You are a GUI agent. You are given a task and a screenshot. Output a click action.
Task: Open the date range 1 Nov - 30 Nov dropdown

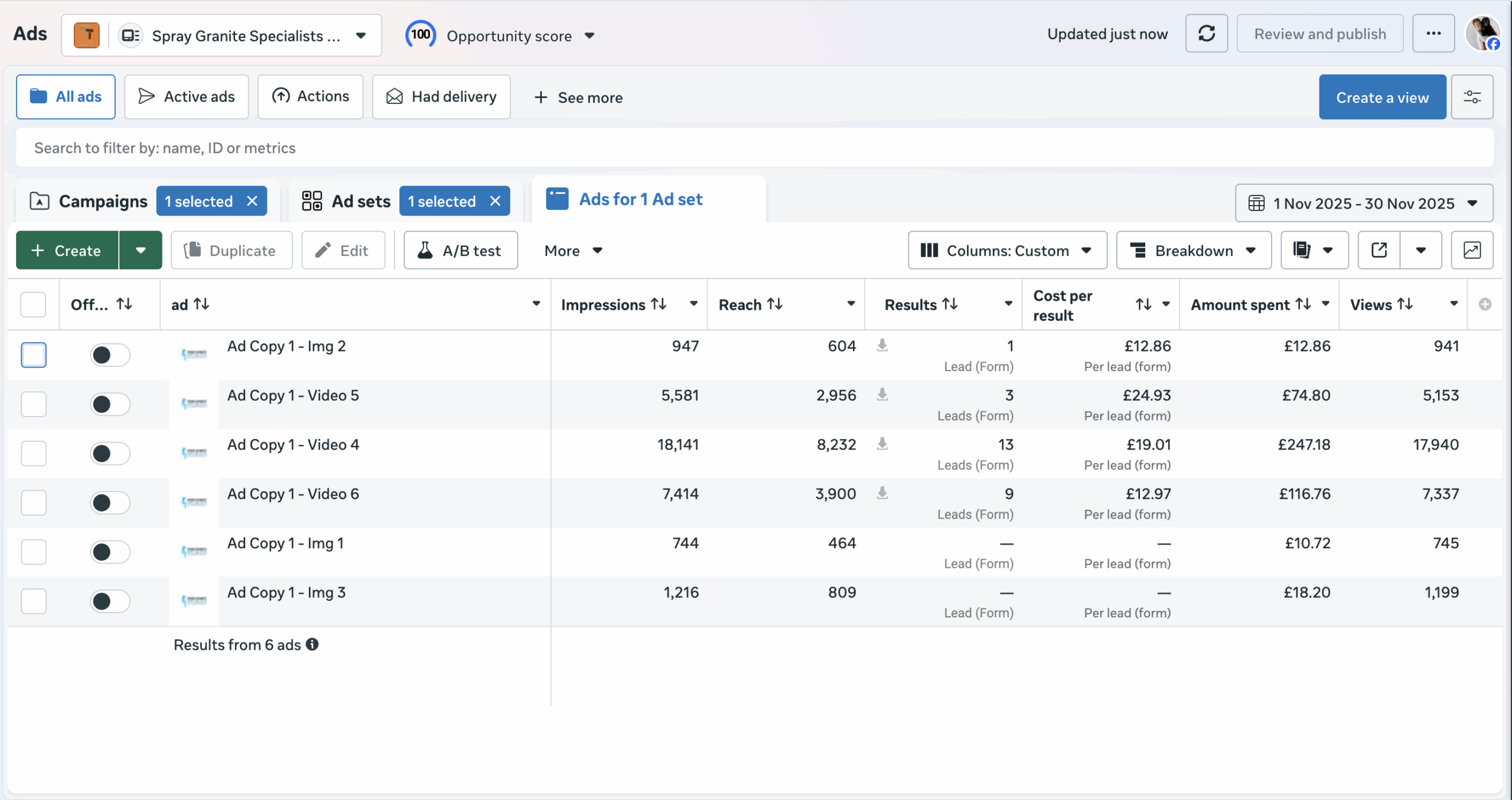(1364, 203)
